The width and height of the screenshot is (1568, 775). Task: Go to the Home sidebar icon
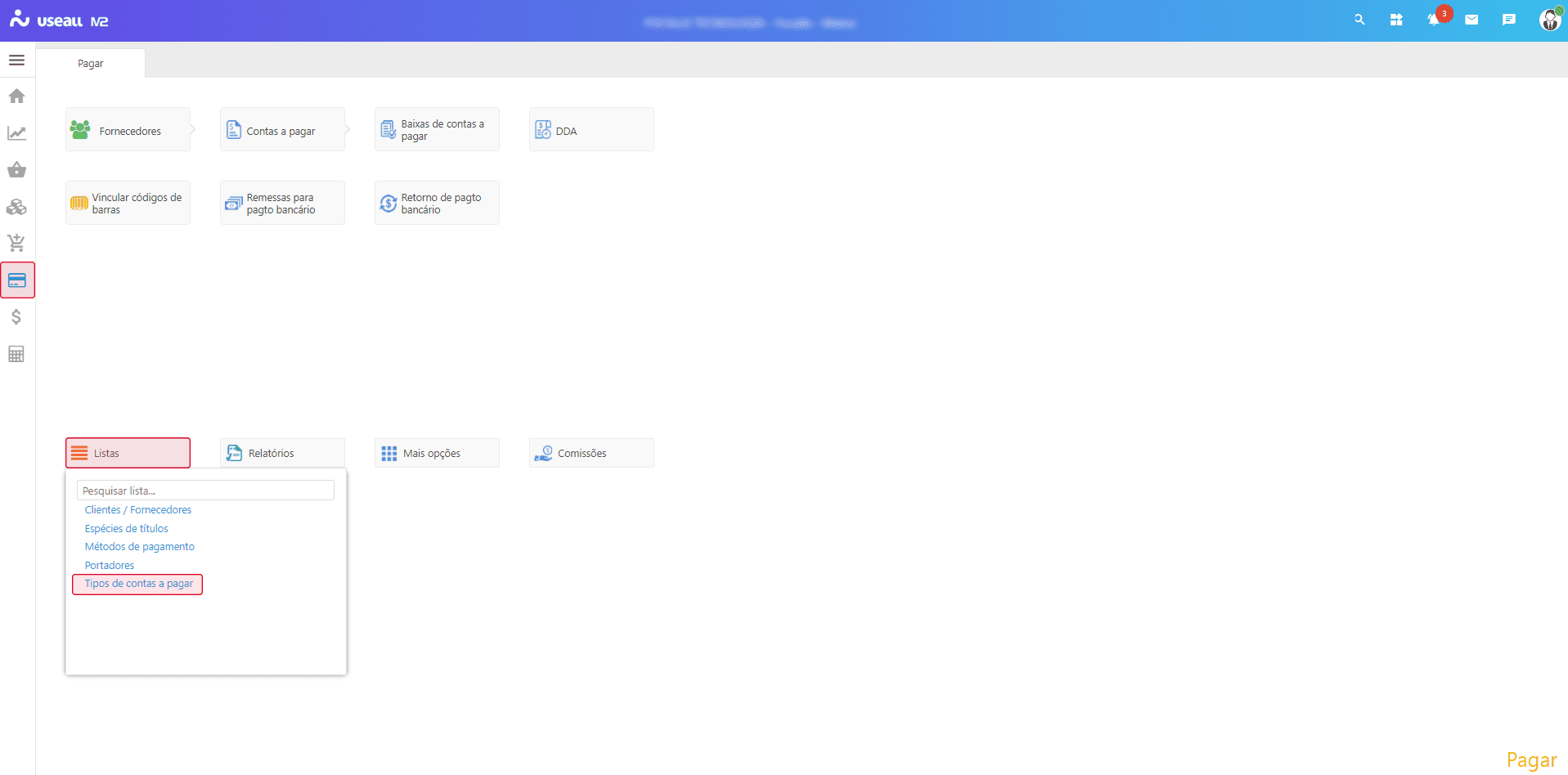coord(16,96)
